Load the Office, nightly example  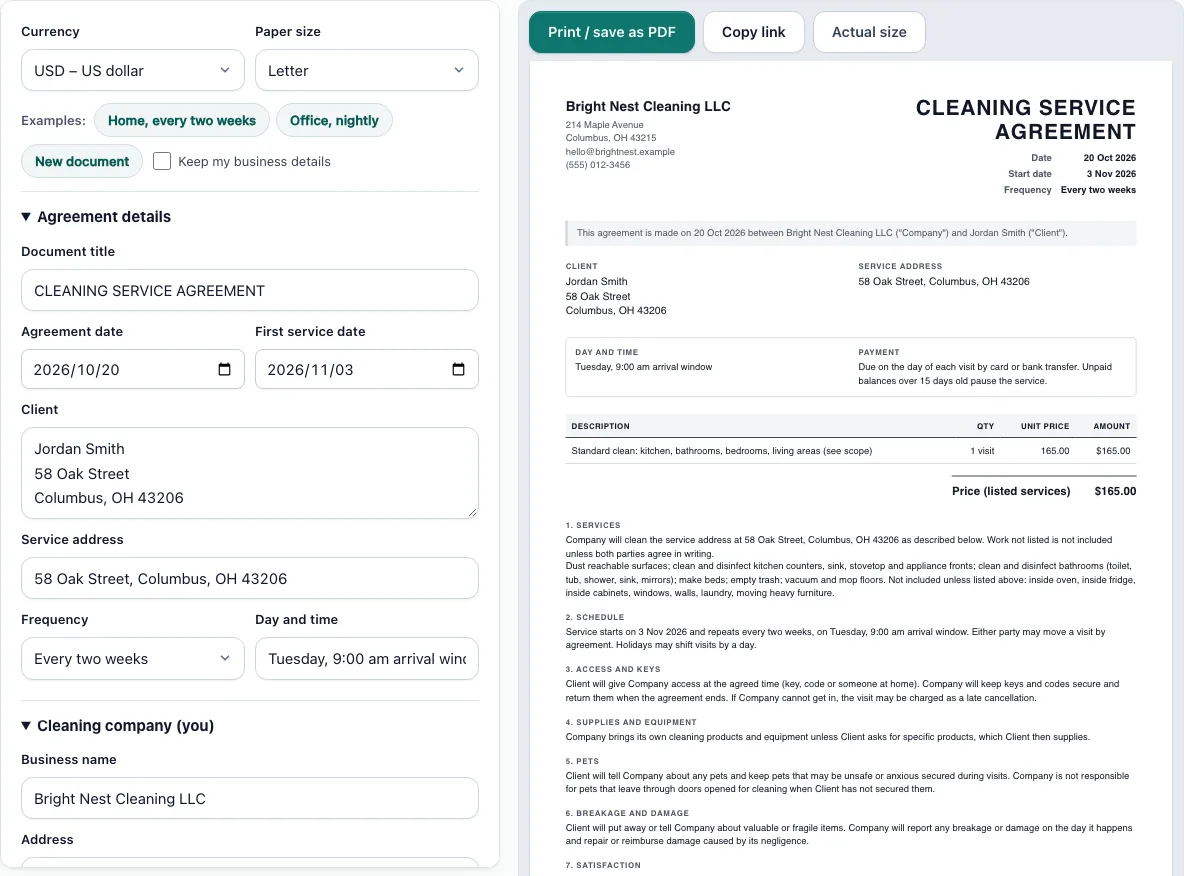pos(334,120)
